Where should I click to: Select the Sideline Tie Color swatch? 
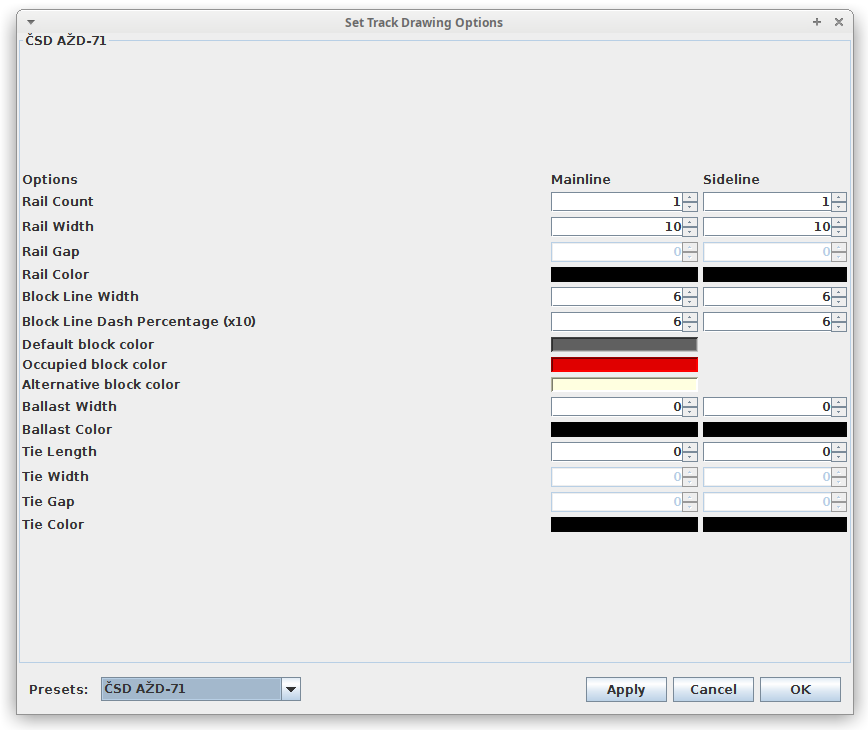tap(775, 524)
